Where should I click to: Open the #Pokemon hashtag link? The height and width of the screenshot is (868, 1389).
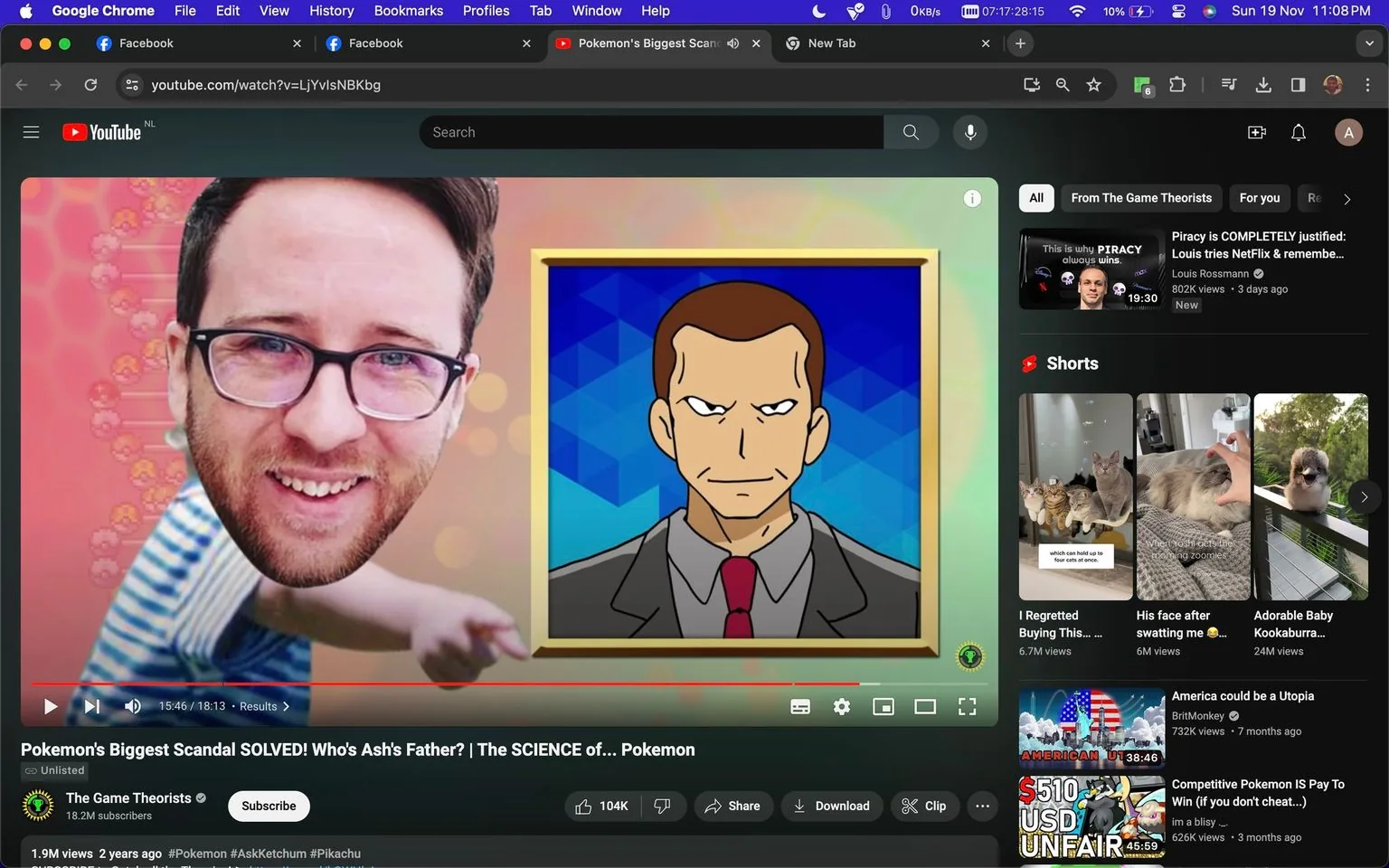[197, 853]
